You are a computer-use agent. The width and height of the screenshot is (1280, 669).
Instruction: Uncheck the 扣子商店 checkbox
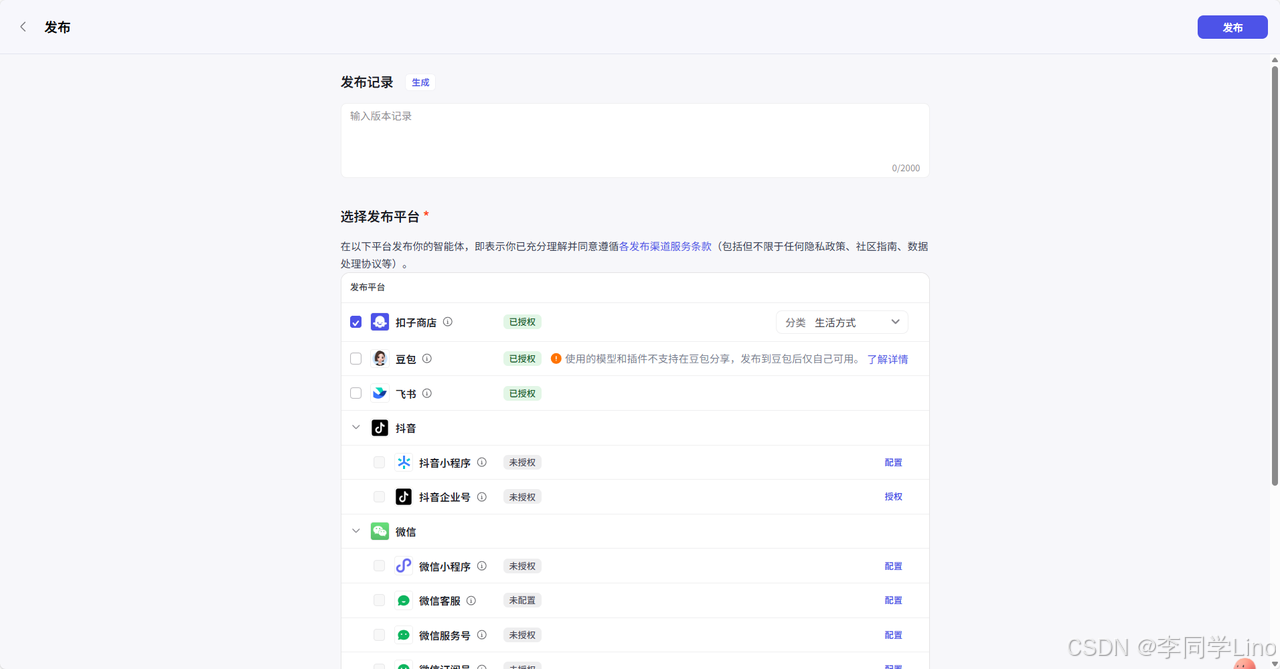point(356,322)
